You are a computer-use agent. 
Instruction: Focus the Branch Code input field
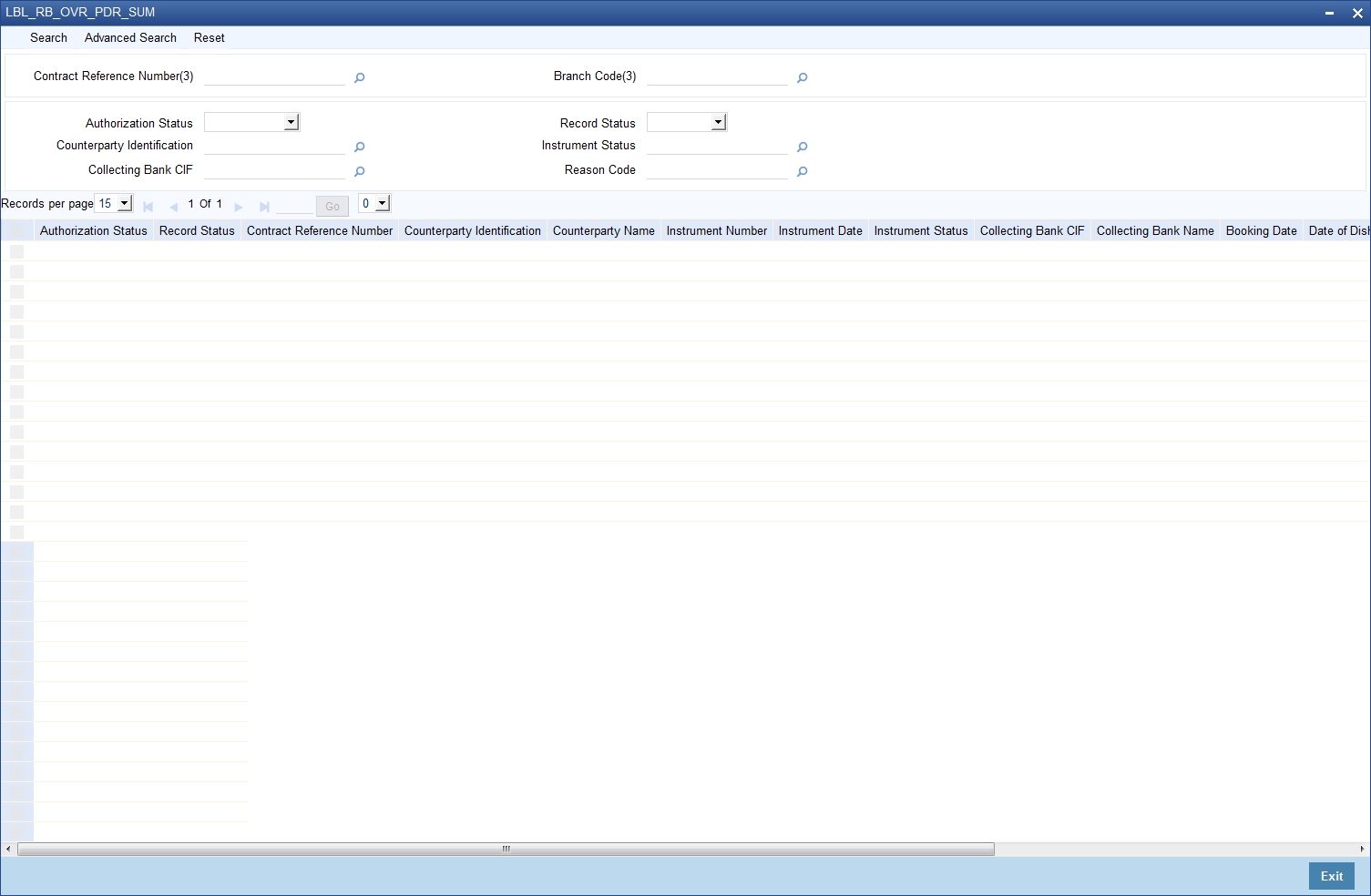(717, 76)
